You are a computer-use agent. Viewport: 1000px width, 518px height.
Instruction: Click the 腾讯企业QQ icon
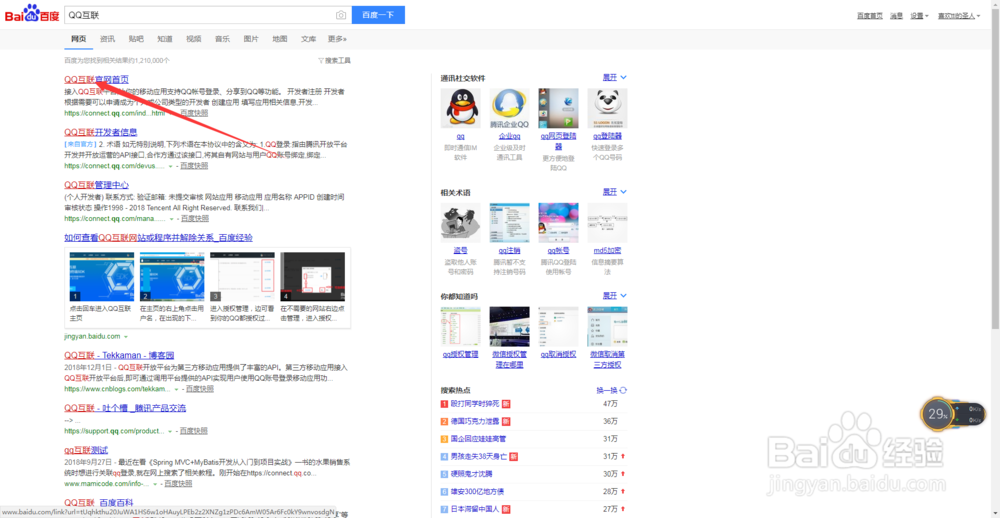point(510,108)
